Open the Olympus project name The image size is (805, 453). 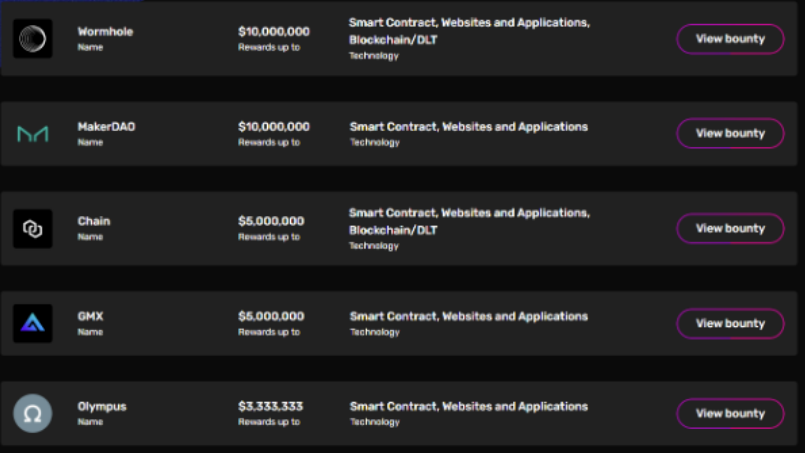tap(102, 407)
